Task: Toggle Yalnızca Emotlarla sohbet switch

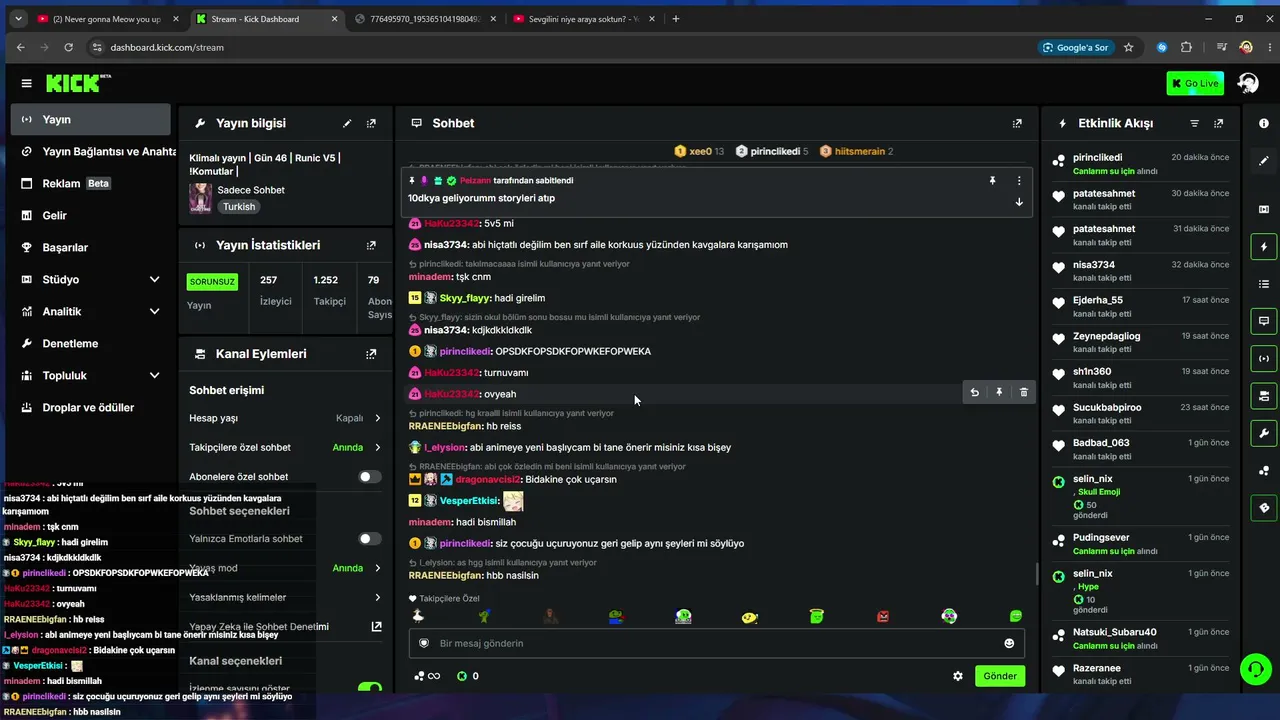Action: (370, 539)
